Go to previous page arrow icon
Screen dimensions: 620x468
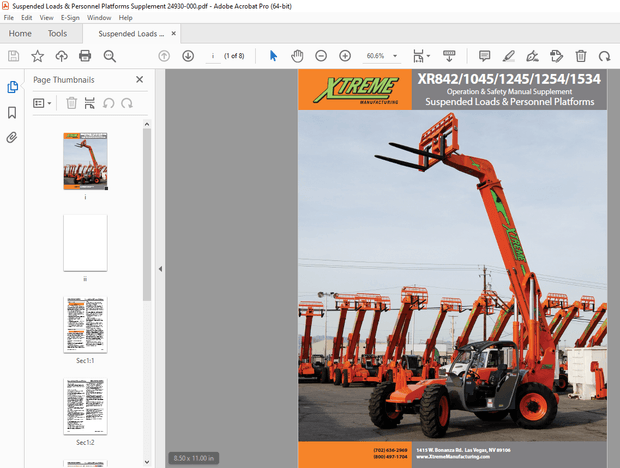click(164, 56)
